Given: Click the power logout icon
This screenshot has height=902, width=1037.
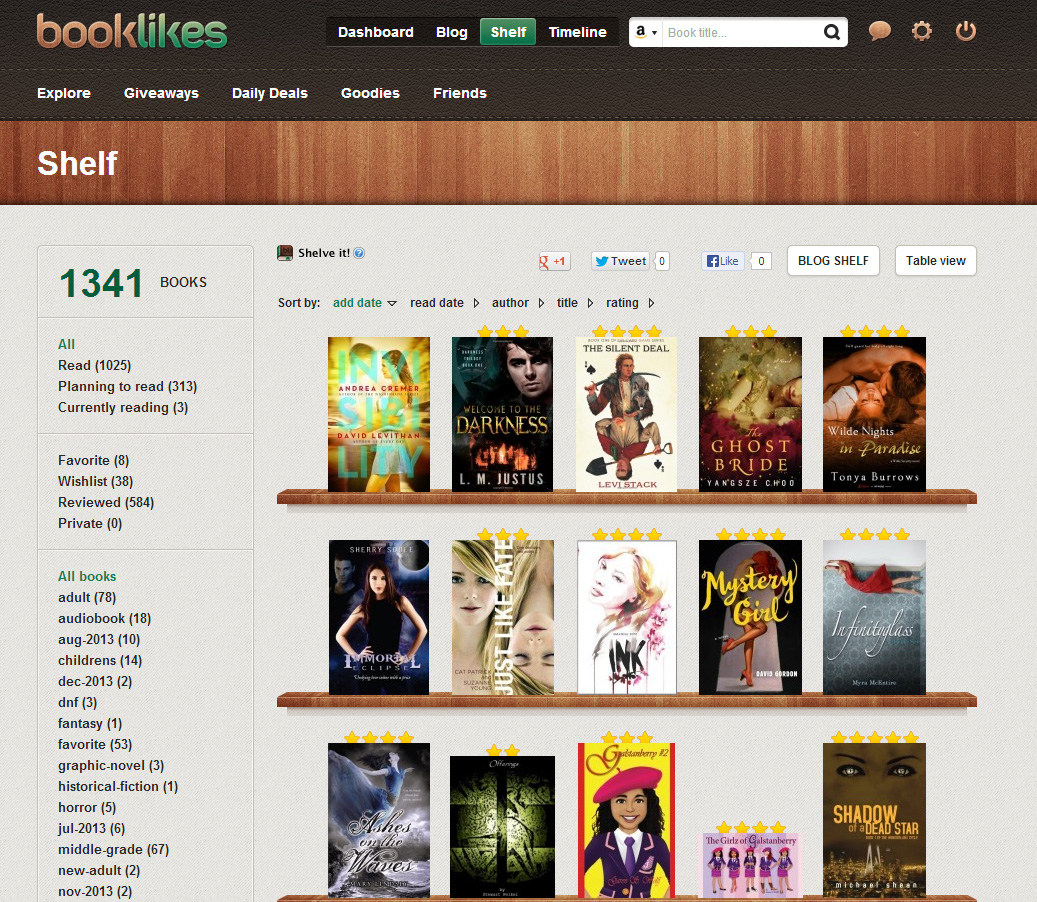Looking at the screenshot, I should point(966,31).
